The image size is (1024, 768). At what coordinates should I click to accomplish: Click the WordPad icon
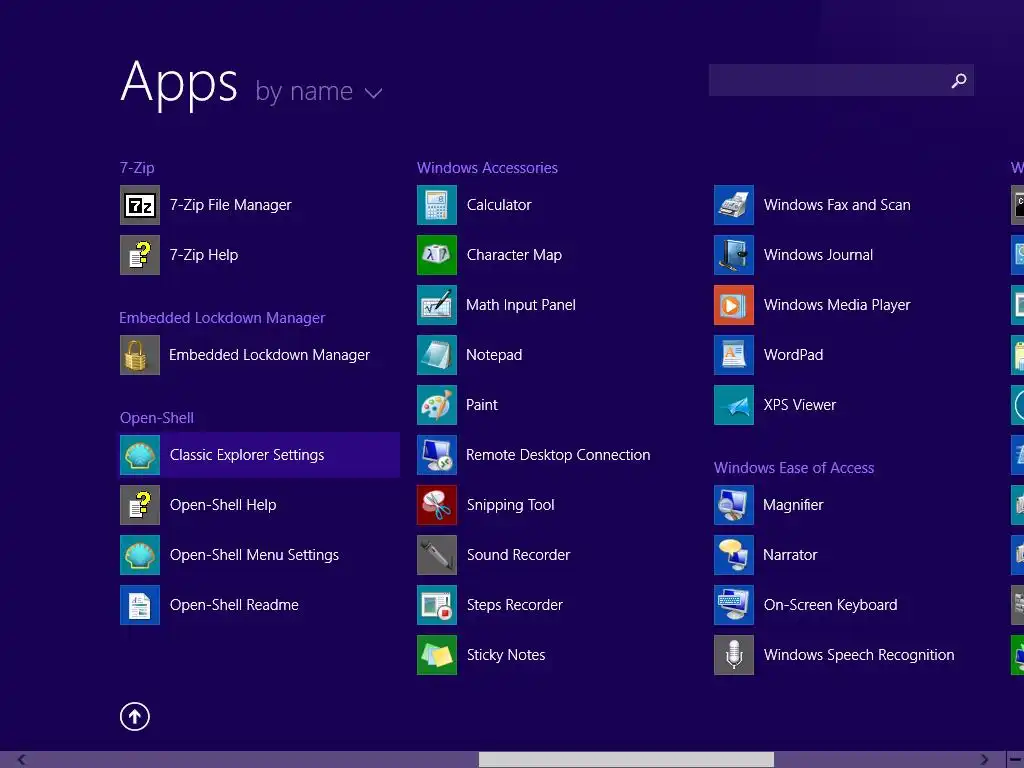pos(734,355)
